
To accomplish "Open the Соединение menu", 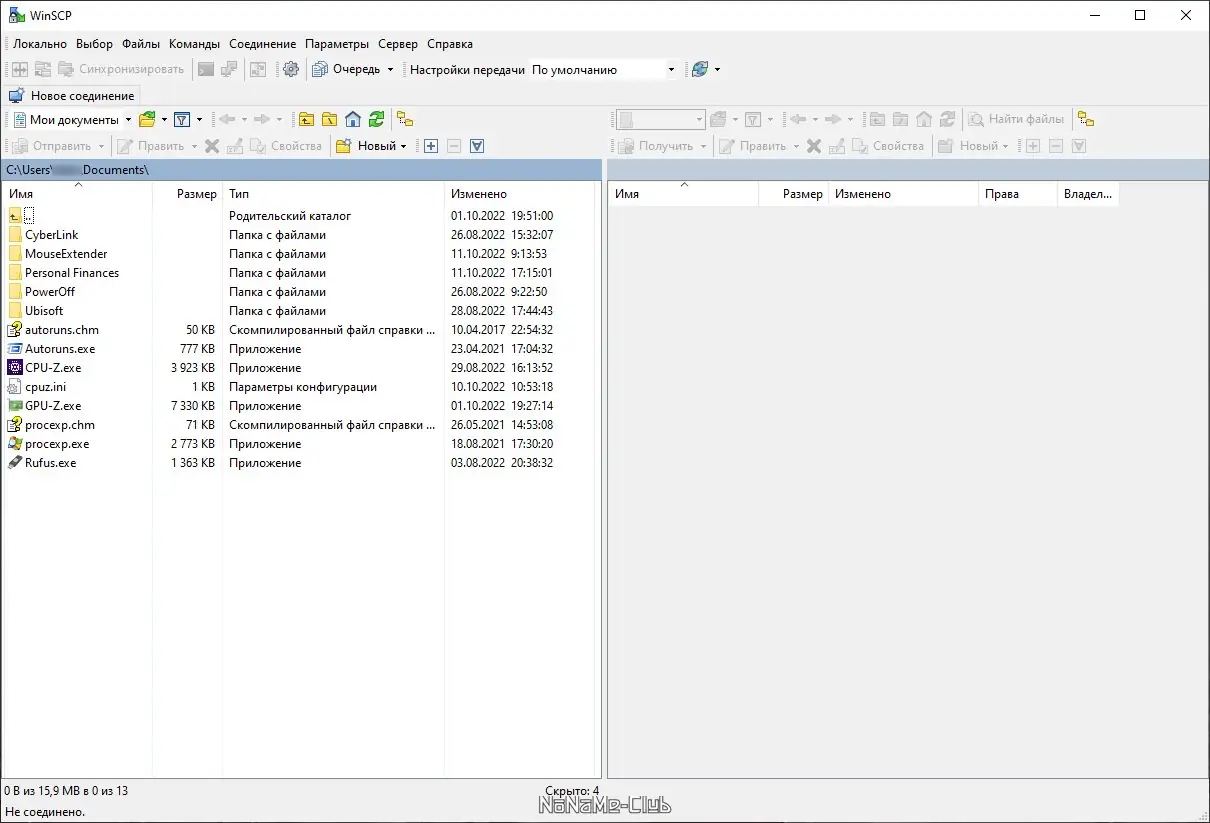I will 263,44.
